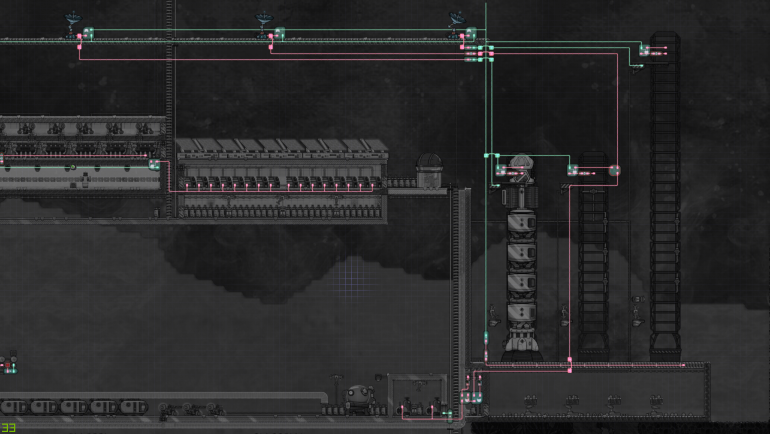
Task: Select the lowest striped rocket cargo module
Action: coord(522,314)
